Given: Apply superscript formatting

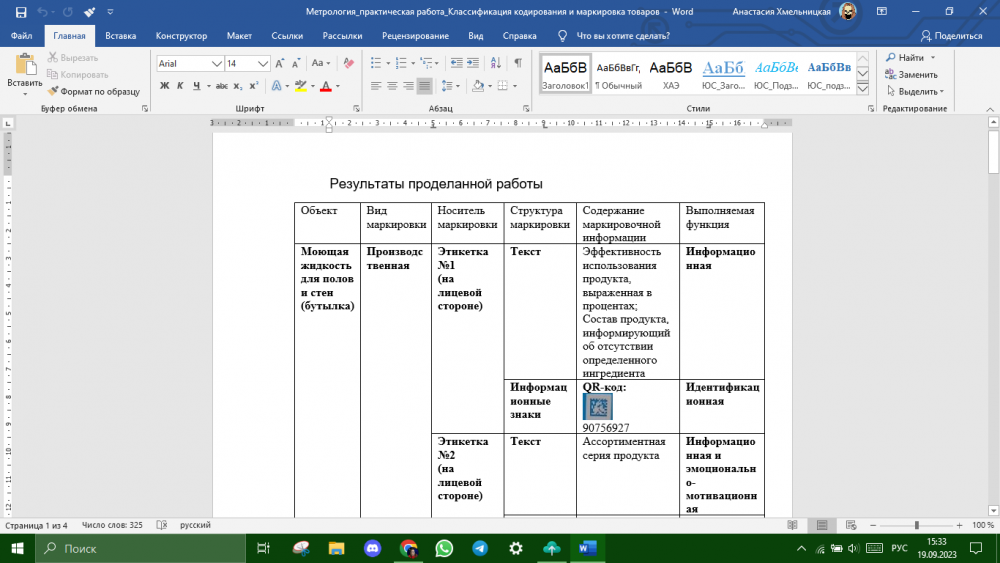Looking at the screenshot, I should coord(255,86).
